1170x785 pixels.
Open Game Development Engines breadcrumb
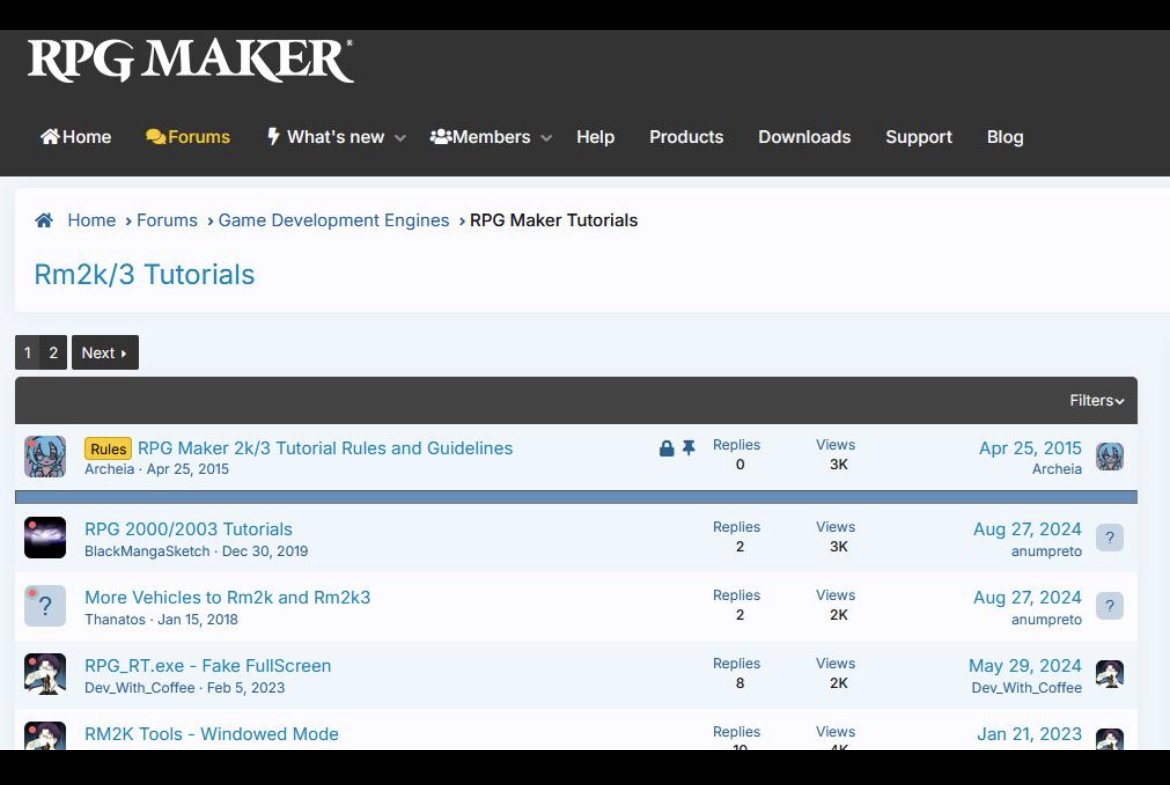(x=334, y=220)
